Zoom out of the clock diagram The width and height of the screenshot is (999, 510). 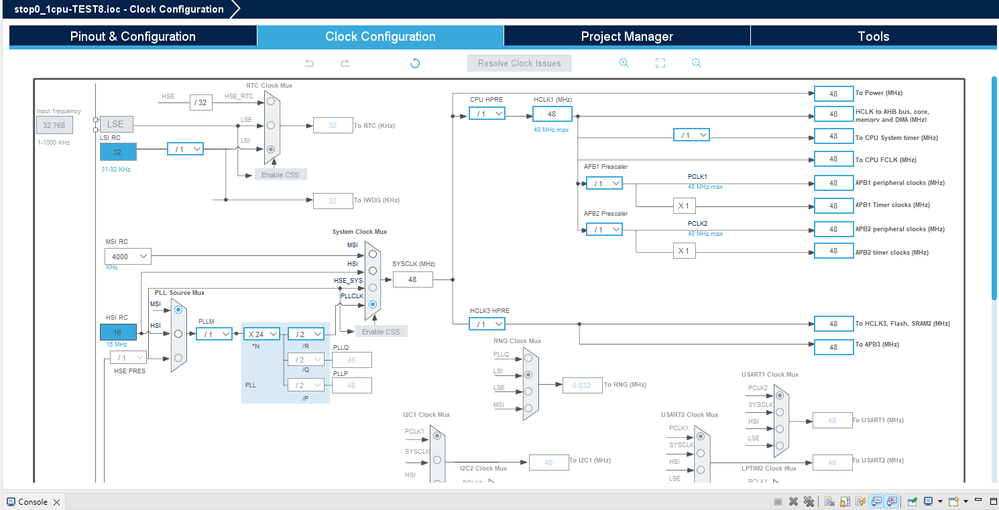pos(696,63)
